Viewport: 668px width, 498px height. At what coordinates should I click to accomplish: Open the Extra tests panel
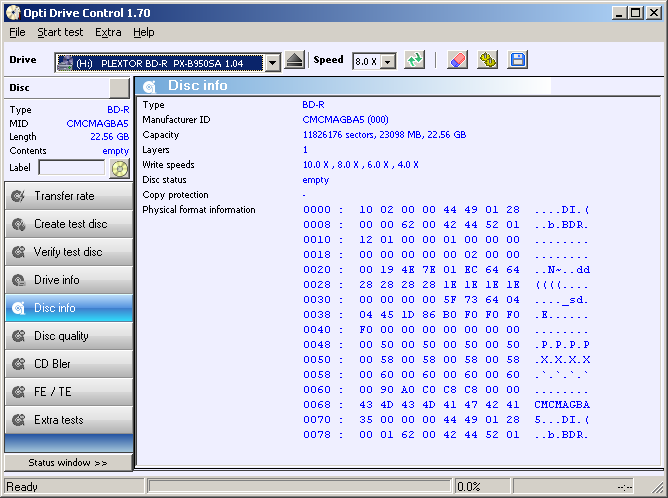(69, 420)
